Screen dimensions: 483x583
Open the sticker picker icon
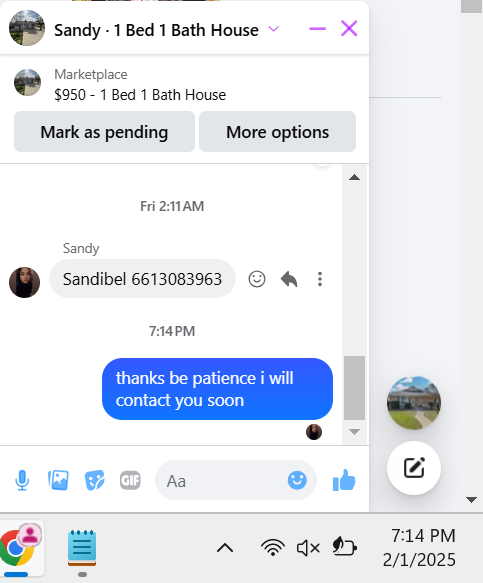coord(94,480)
